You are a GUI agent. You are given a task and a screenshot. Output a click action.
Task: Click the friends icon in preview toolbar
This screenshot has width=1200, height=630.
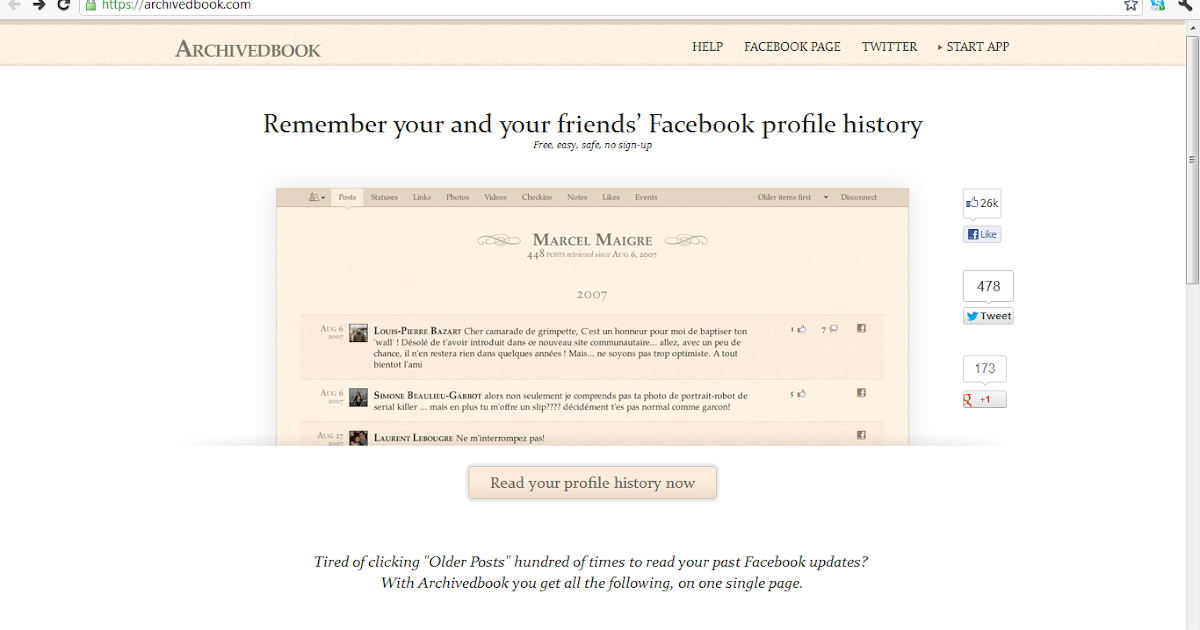318,197
